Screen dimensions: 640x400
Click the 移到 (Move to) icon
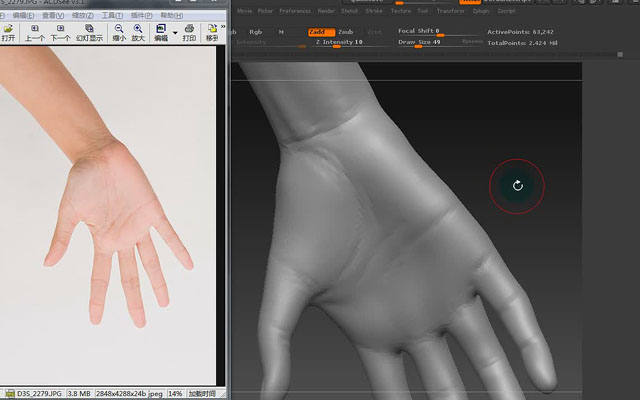tap(212, 33)
